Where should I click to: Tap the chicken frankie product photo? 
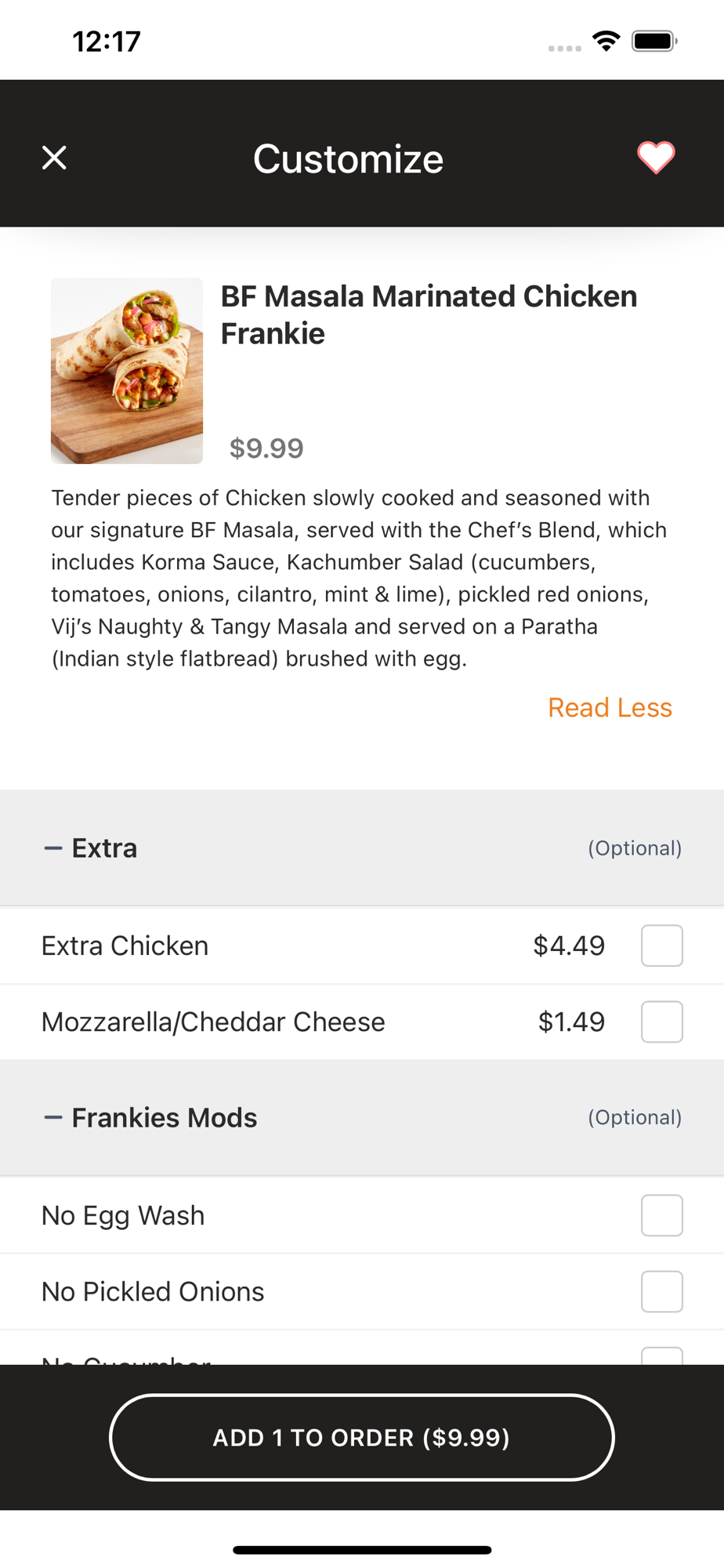coord(127,371)
